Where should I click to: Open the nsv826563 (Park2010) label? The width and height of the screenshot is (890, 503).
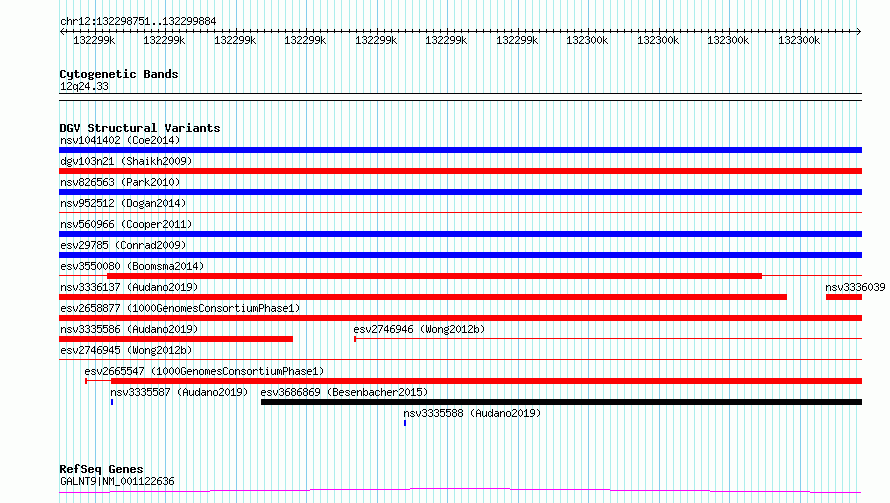pyautogui.click(x=120, y=182)
